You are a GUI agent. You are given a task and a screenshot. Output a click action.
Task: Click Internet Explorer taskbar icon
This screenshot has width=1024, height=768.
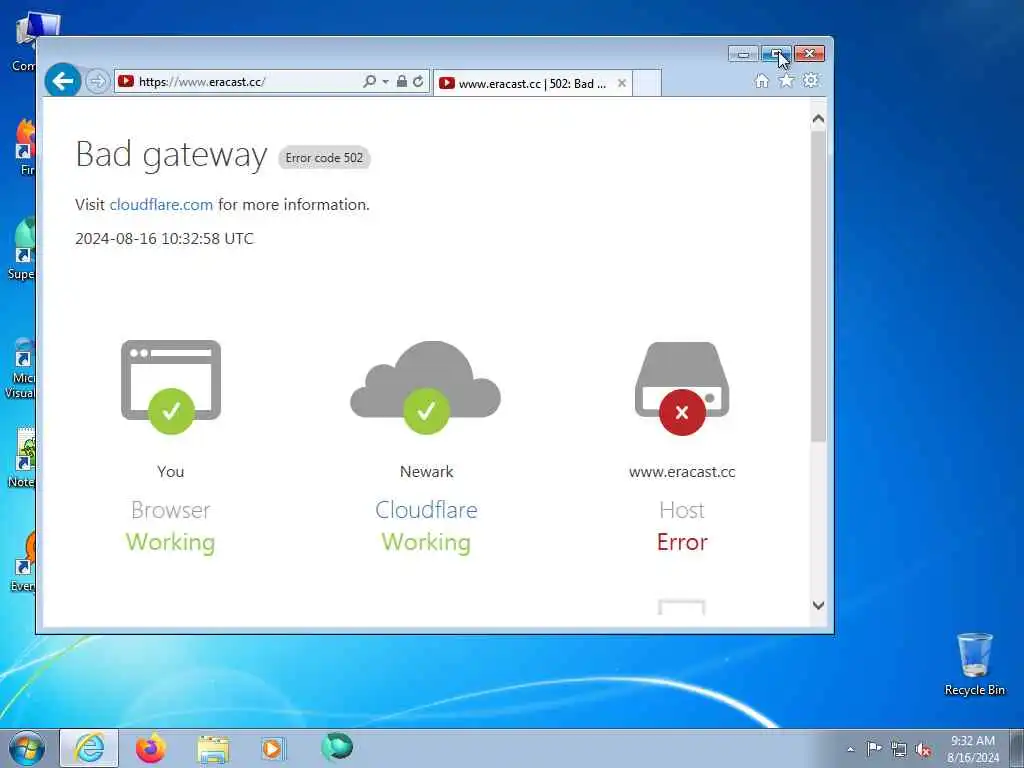pyautogui.click(x=89, y=748)
